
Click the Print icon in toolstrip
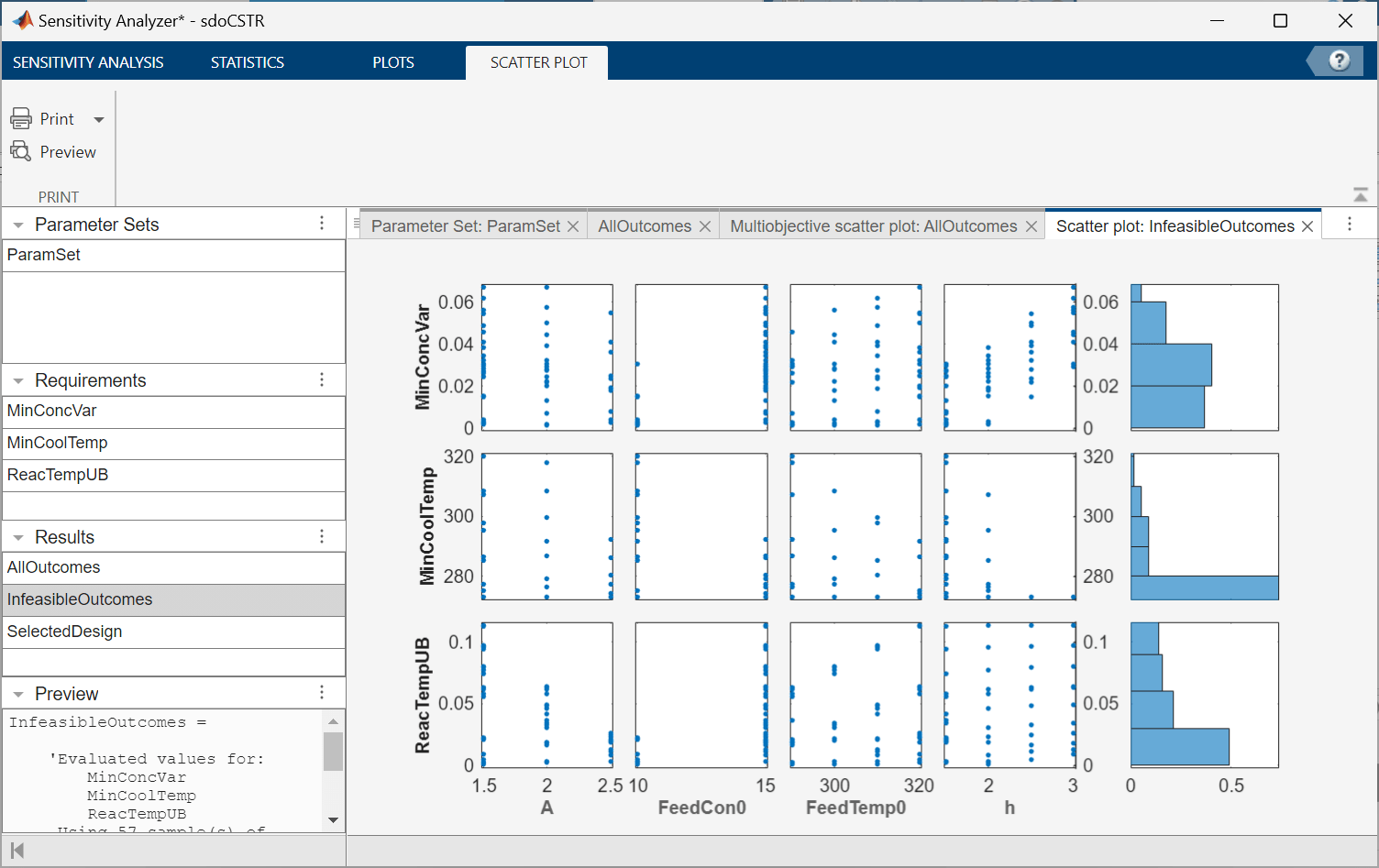tap(21, 119)
